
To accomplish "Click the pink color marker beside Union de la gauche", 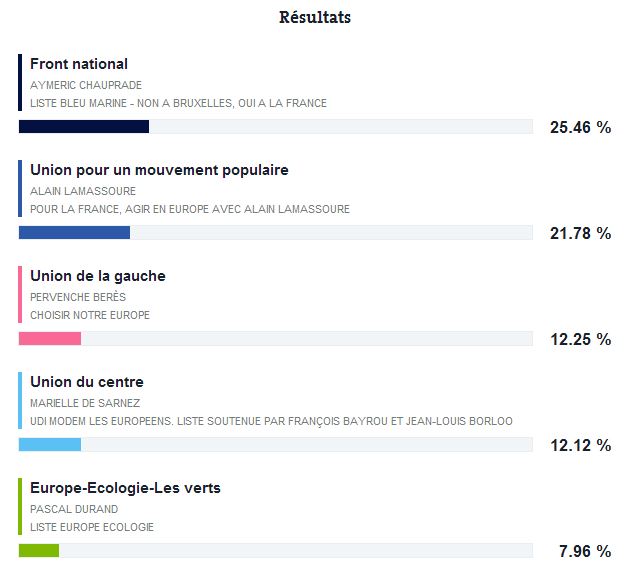I will click(20, 294).
